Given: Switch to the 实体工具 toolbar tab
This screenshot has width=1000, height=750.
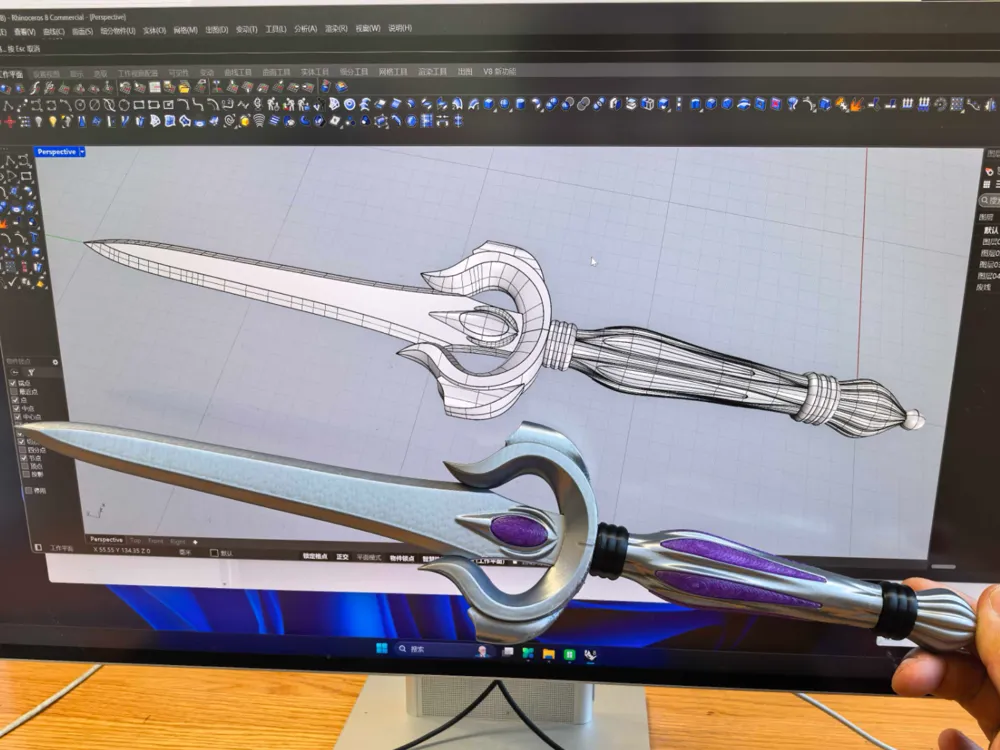Looking at the screenshot, I should 315,72.
